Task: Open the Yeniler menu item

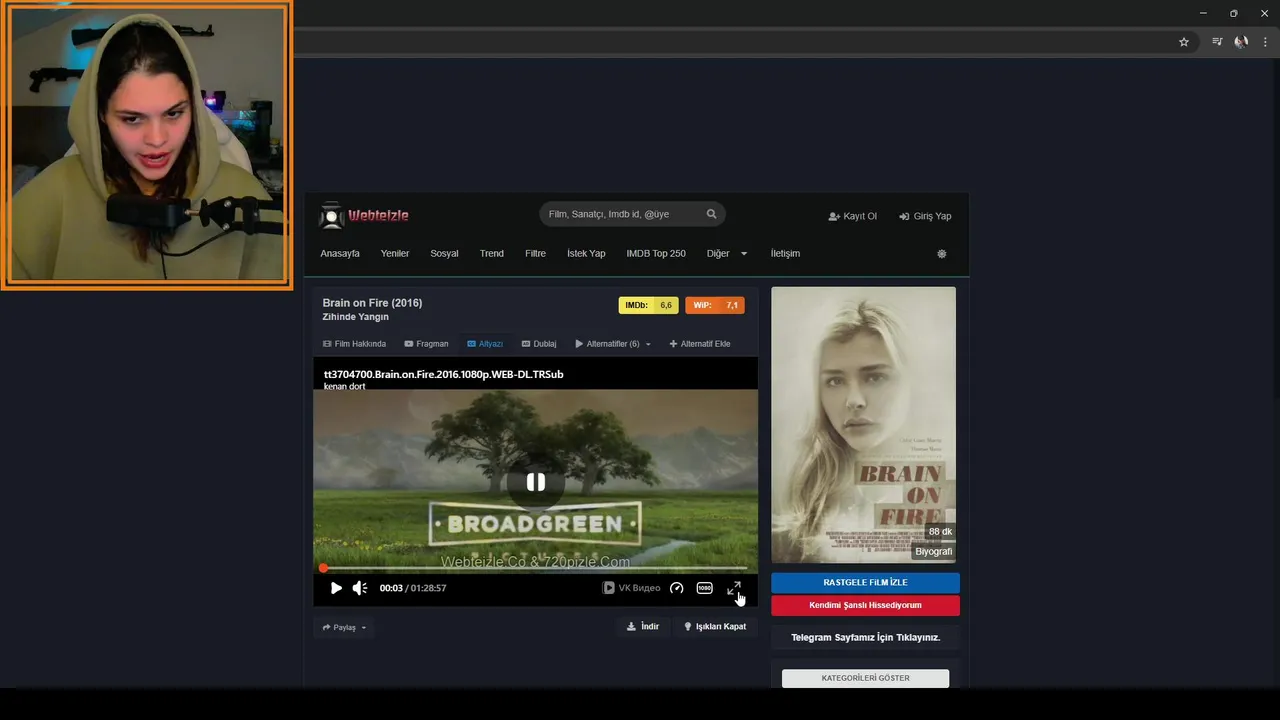Action: tap(395, 253)
